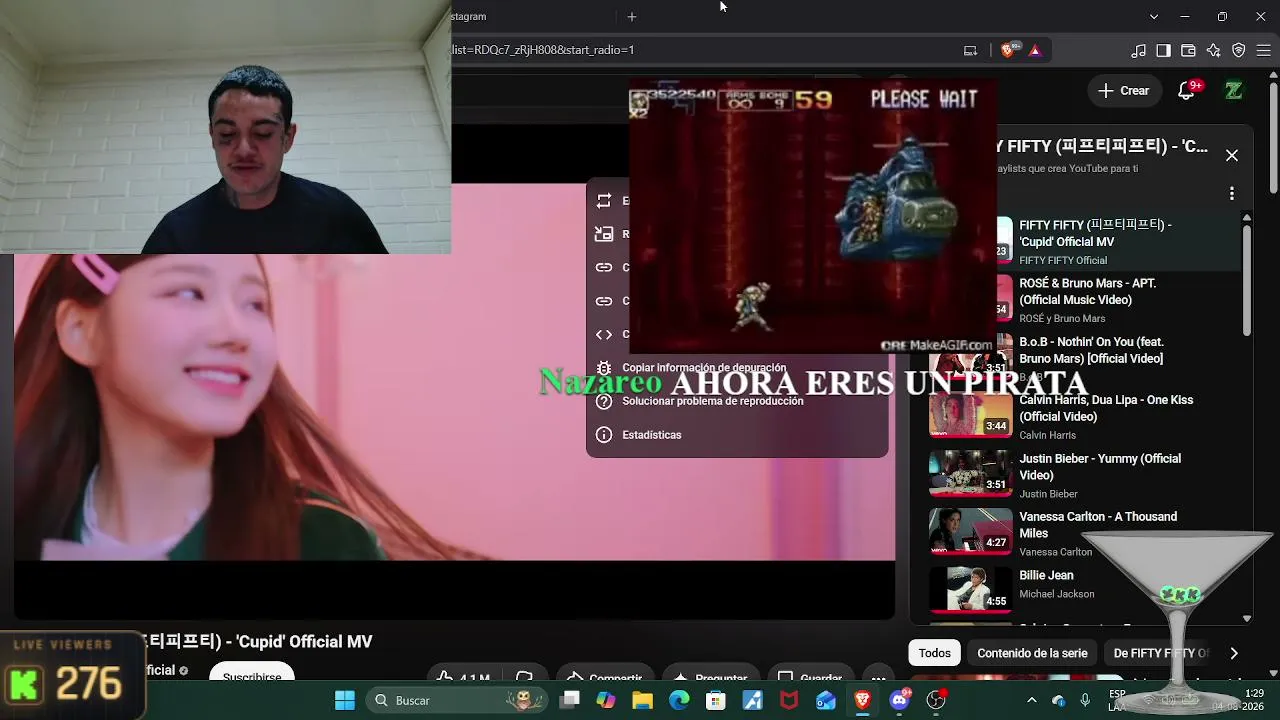Click Vanessa Carlton - A Thousand Miles title
This screenshot has height=720, width=1280.
(x=1098, y=525)
